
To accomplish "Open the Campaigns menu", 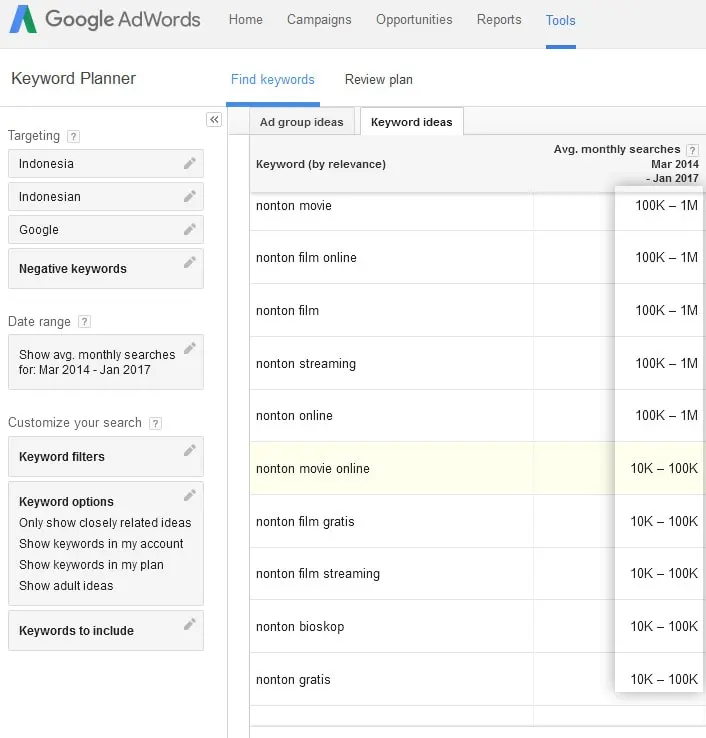I will pyautogui.click(x=319, y=20).
